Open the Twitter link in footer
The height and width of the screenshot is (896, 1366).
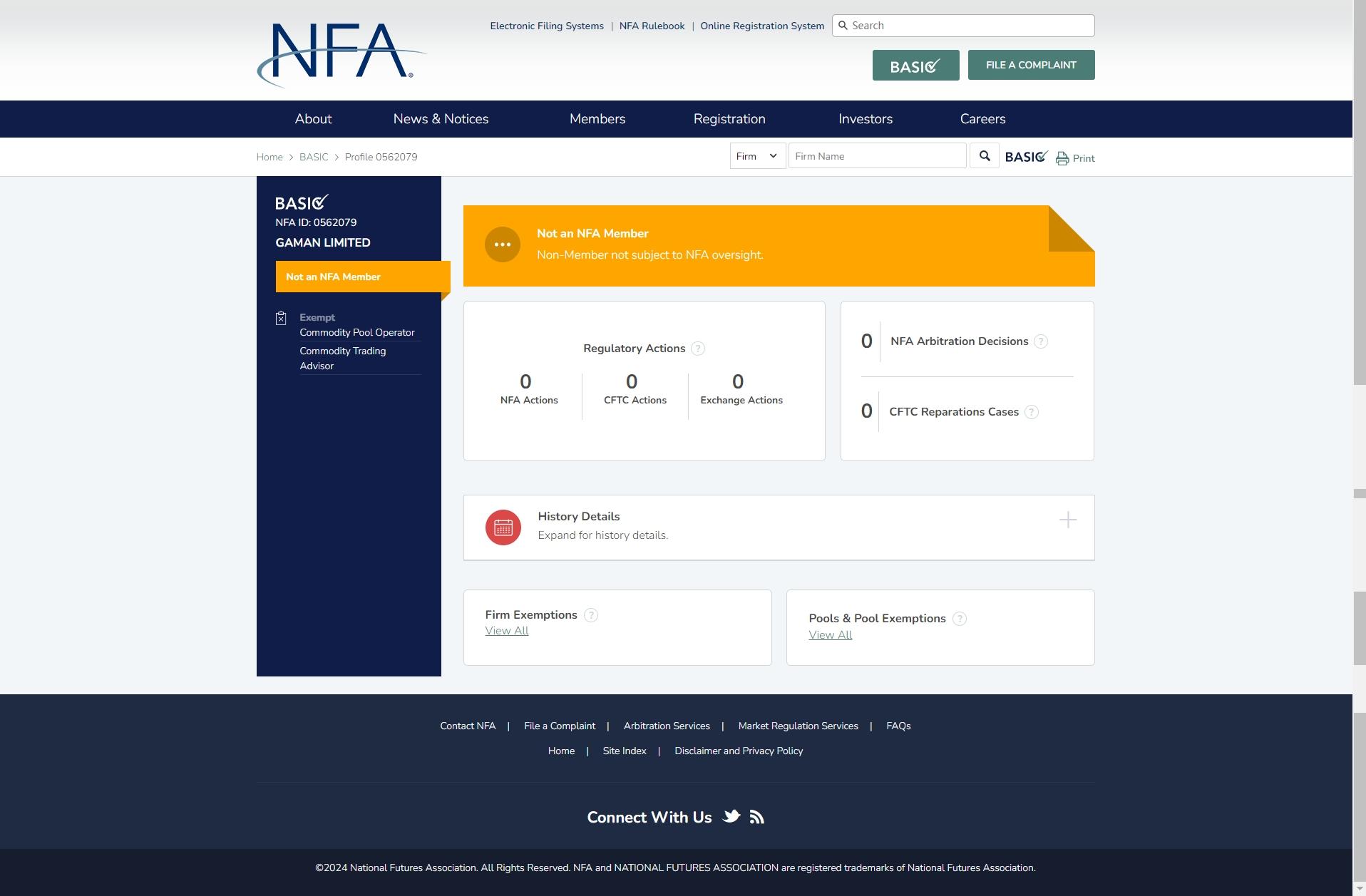point(731,817)
